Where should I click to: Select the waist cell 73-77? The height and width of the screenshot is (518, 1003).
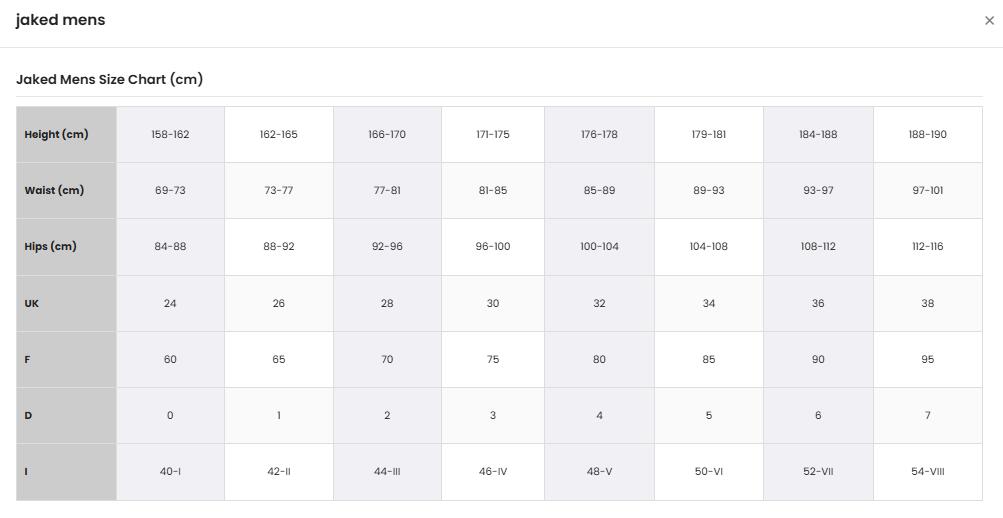(279, 191)
